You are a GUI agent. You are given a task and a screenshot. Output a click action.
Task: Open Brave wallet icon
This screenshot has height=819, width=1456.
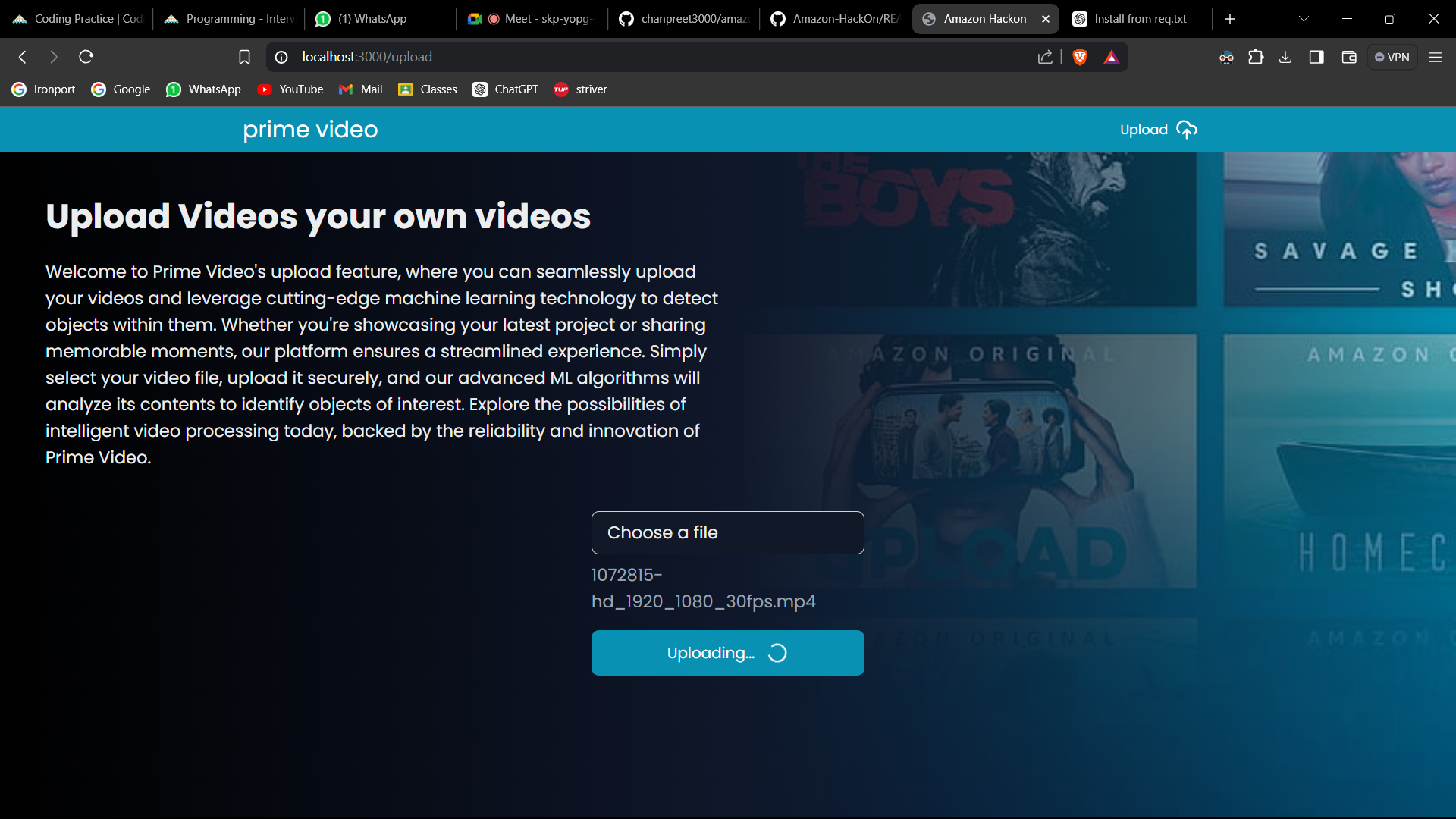pyautogui.click(x=1348, y=57)
